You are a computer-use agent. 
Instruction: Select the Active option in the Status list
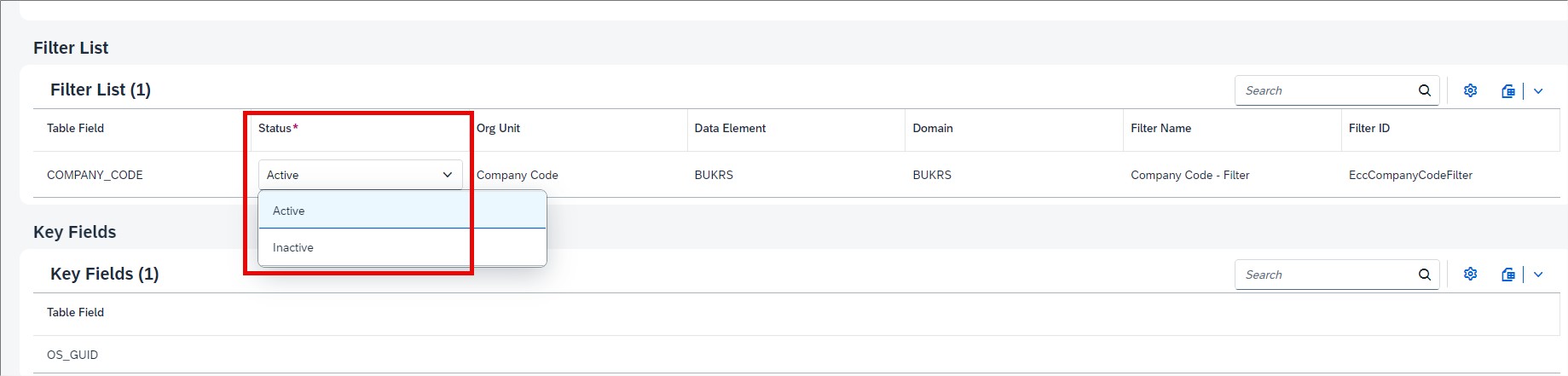pos(289,211)
